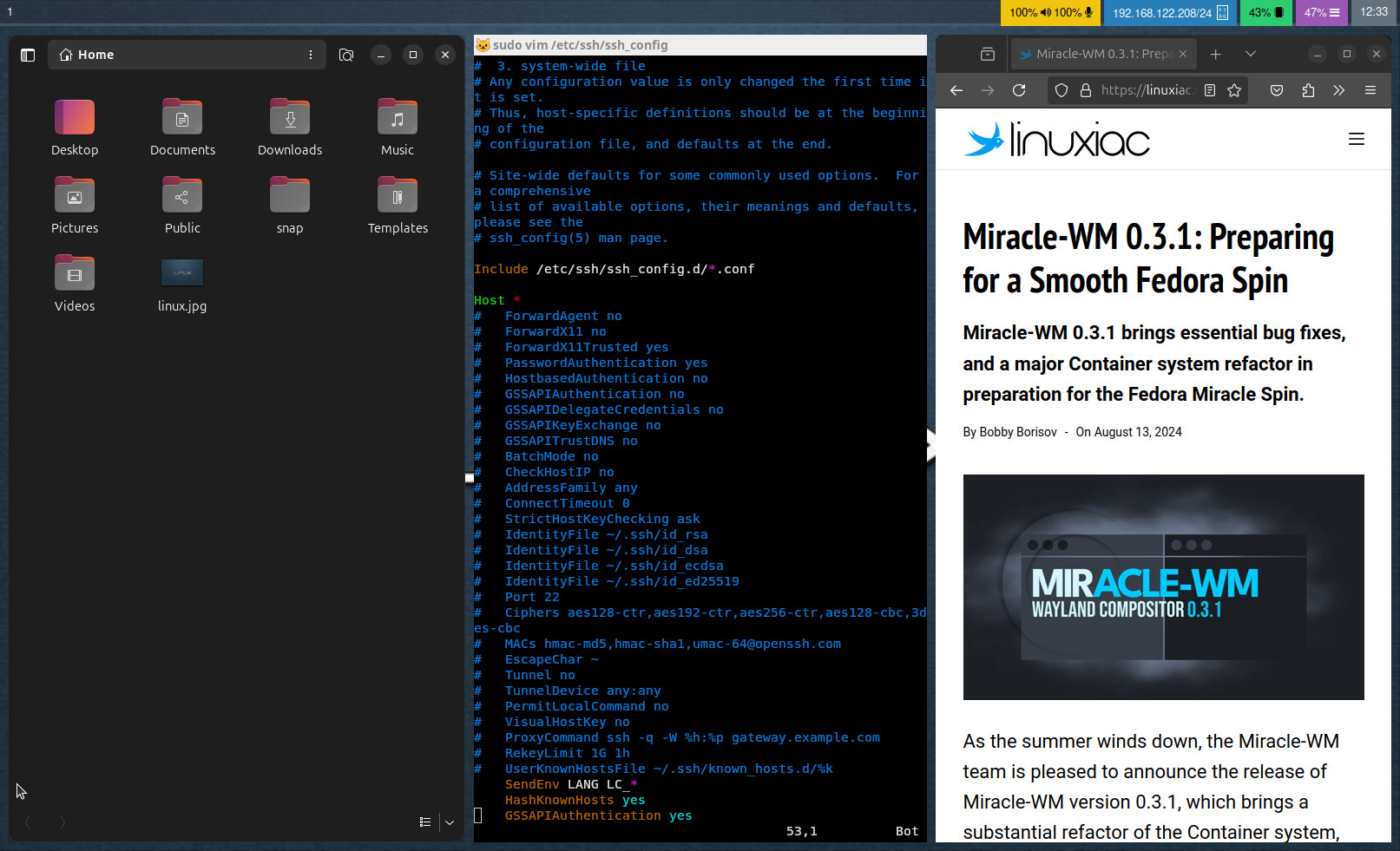The height and width of the screenshot is (851, 1400).
Task: Open the snap folder
Action: coord(290,206)
